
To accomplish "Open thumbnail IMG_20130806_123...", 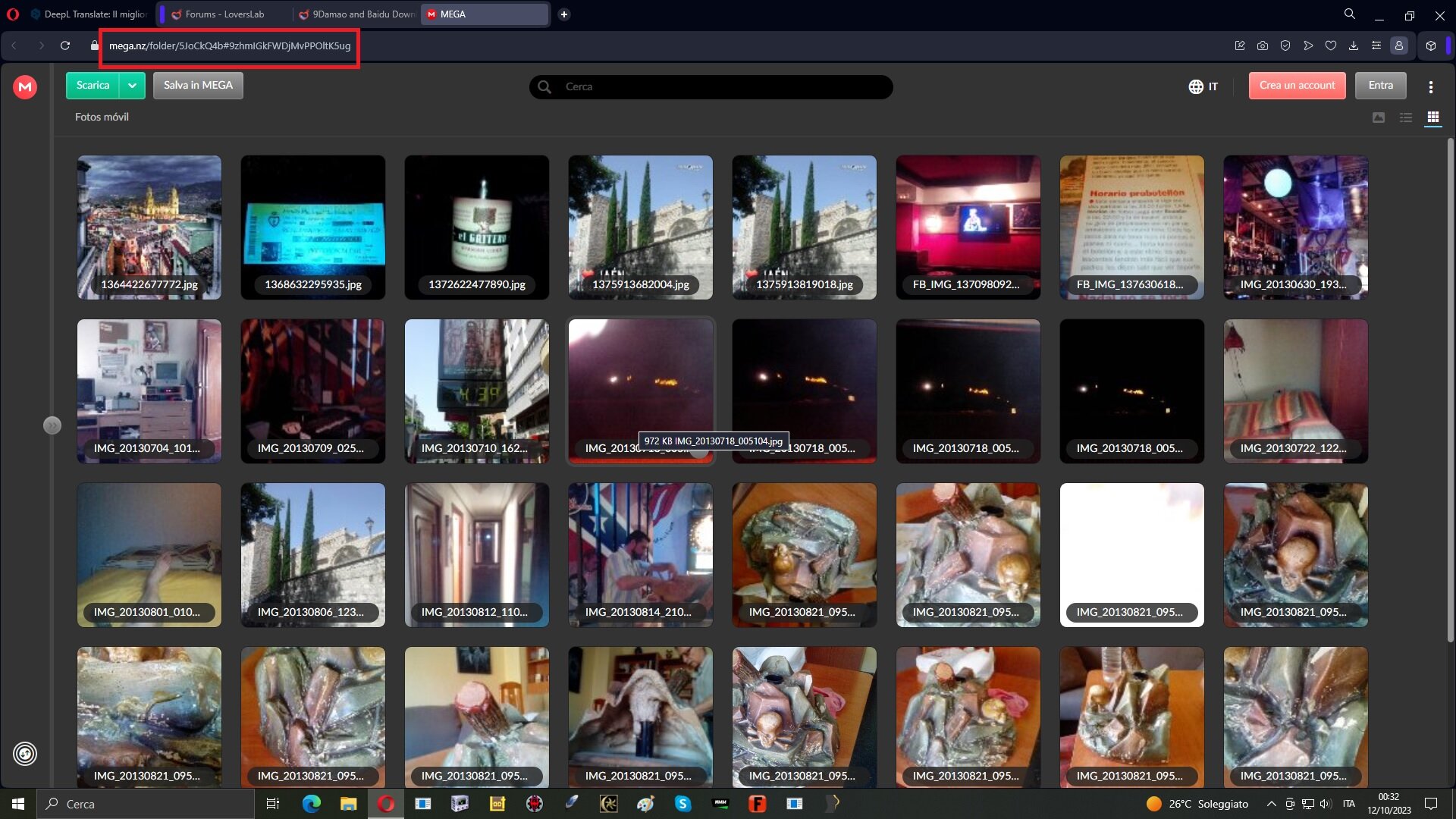I will [x=313, y=555].
